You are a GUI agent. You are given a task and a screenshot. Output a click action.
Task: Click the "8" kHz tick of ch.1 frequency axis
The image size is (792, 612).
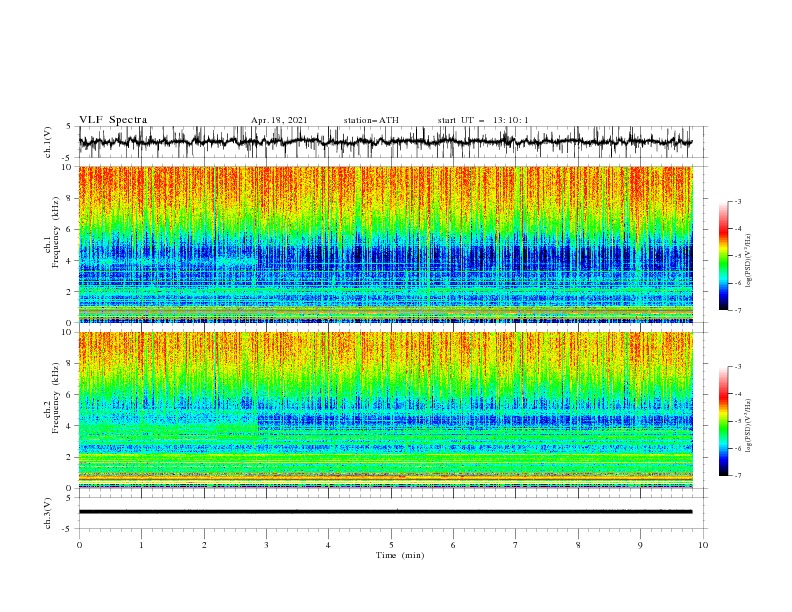[x=70, y=198]
